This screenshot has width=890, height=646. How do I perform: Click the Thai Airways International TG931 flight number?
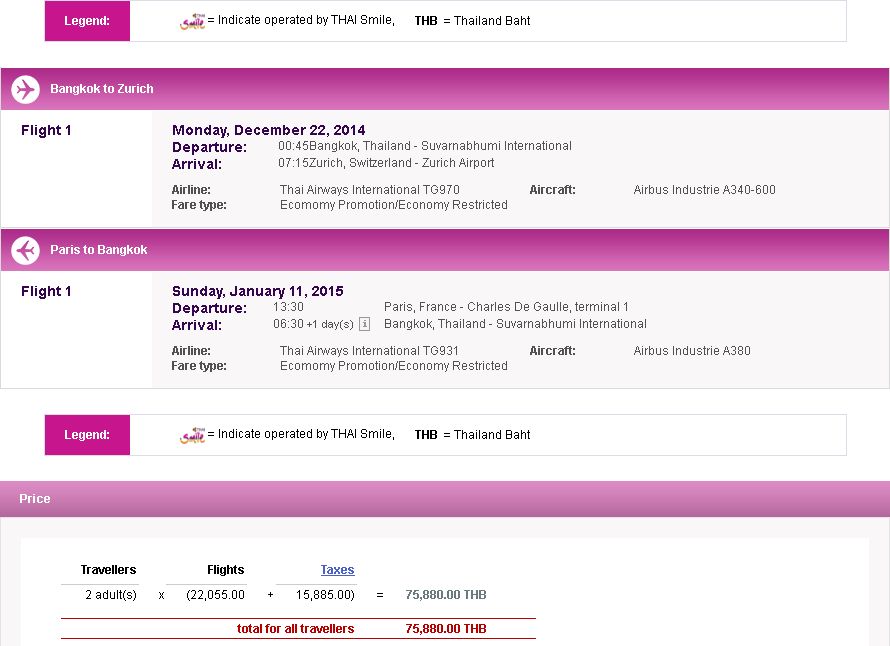tap(370, 351)
